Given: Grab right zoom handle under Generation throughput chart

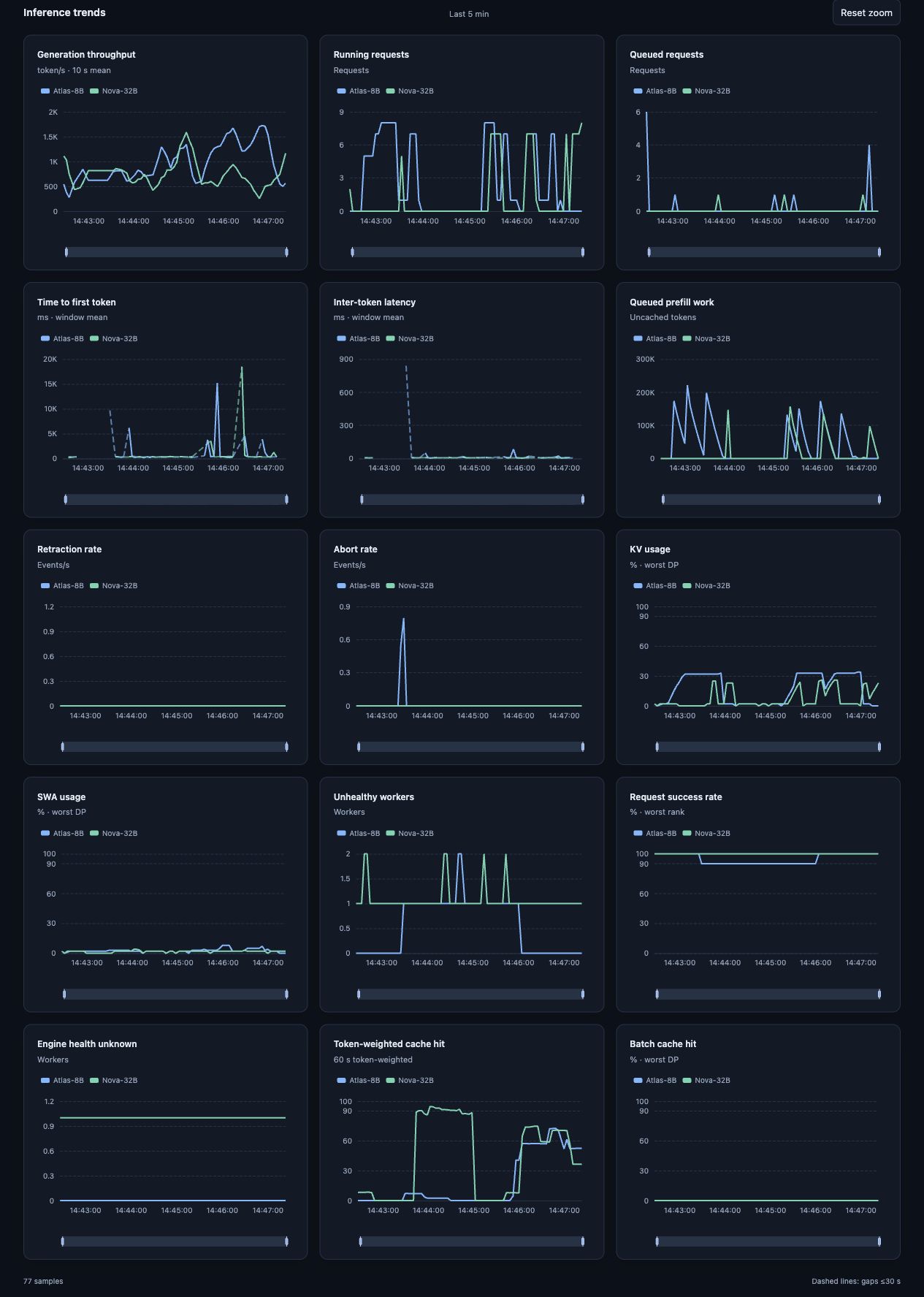Looking at the screenshot, I should (x=286, y=252).
